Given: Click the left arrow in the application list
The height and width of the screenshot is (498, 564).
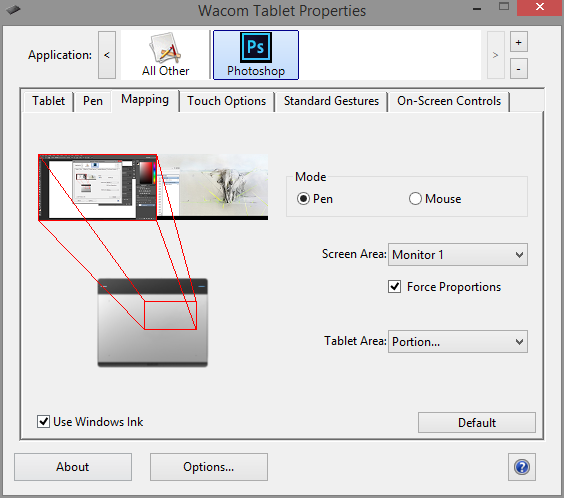Looking at the screenshot, I should 107,55.
